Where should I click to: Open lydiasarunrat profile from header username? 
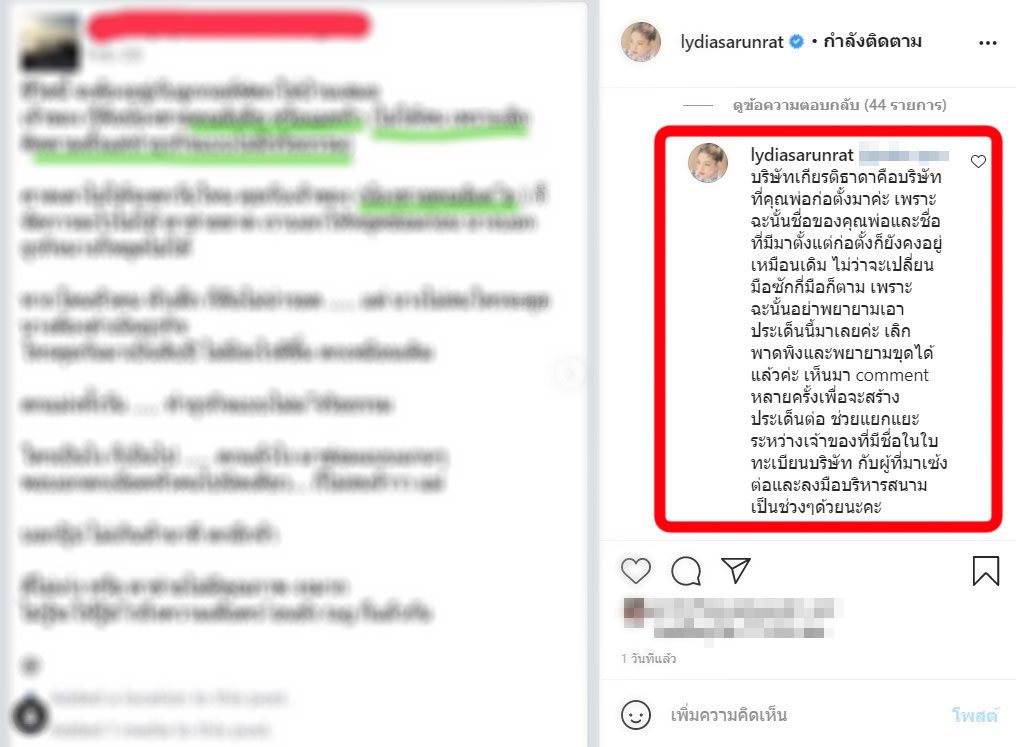pyautogui.click(x=732, y=43)
